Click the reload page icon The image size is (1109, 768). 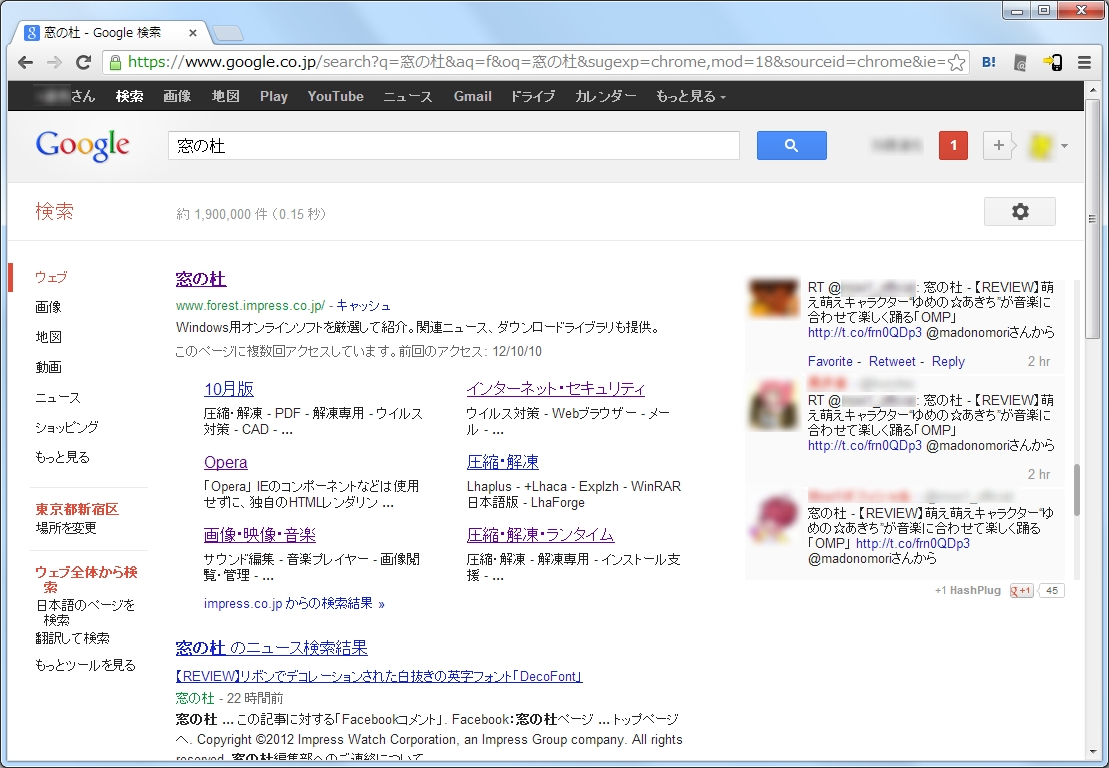tap(84, 62)
